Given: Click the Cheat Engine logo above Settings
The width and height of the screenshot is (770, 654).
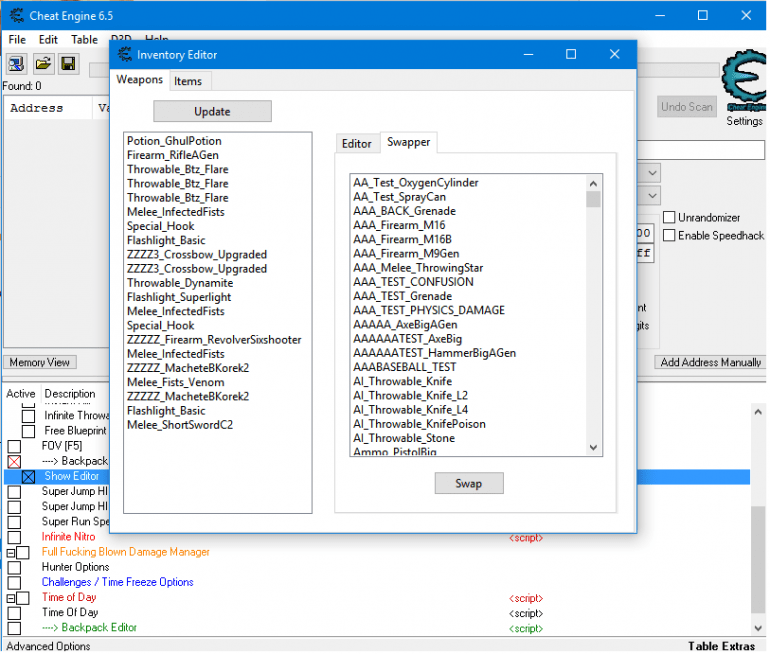Looking at the screenshot, I should pos(744,85).
